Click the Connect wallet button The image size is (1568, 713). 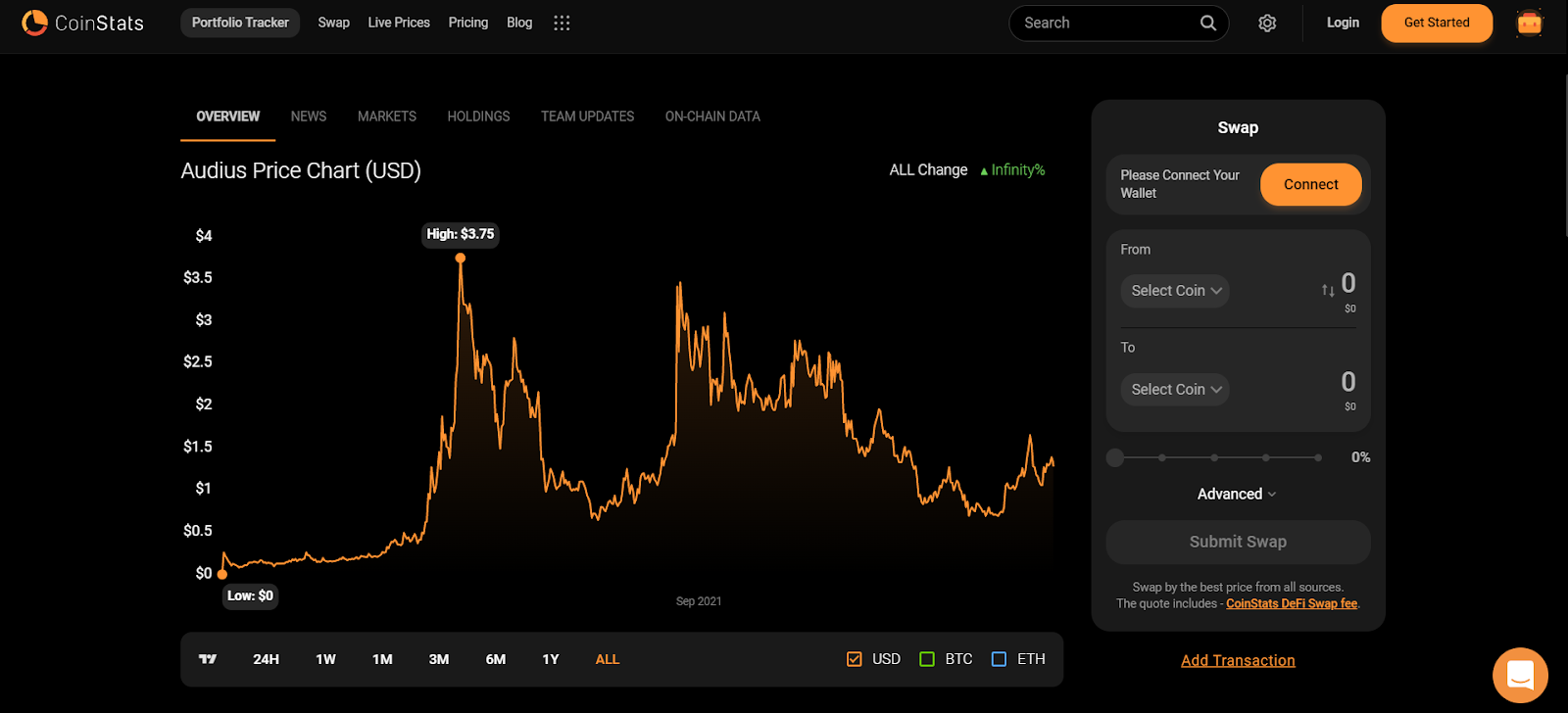pyautogui.click(x=1311, y=184)
